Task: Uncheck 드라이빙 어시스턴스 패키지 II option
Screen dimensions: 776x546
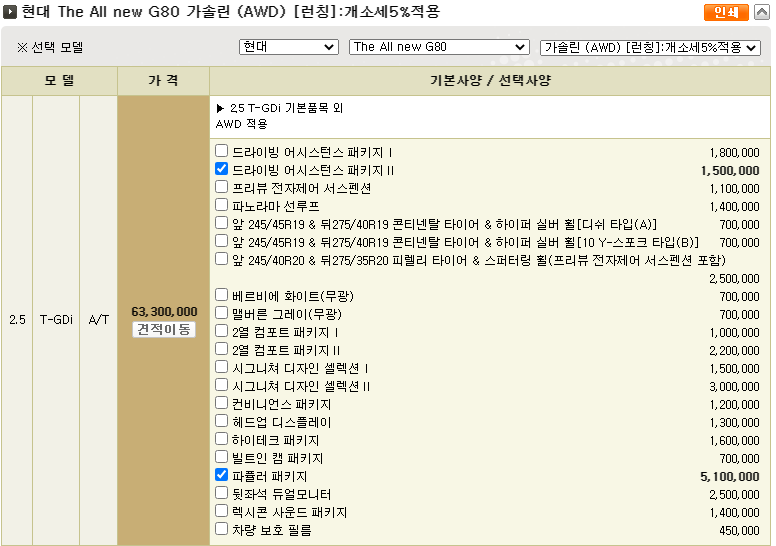Action: [x=221, y=169]
